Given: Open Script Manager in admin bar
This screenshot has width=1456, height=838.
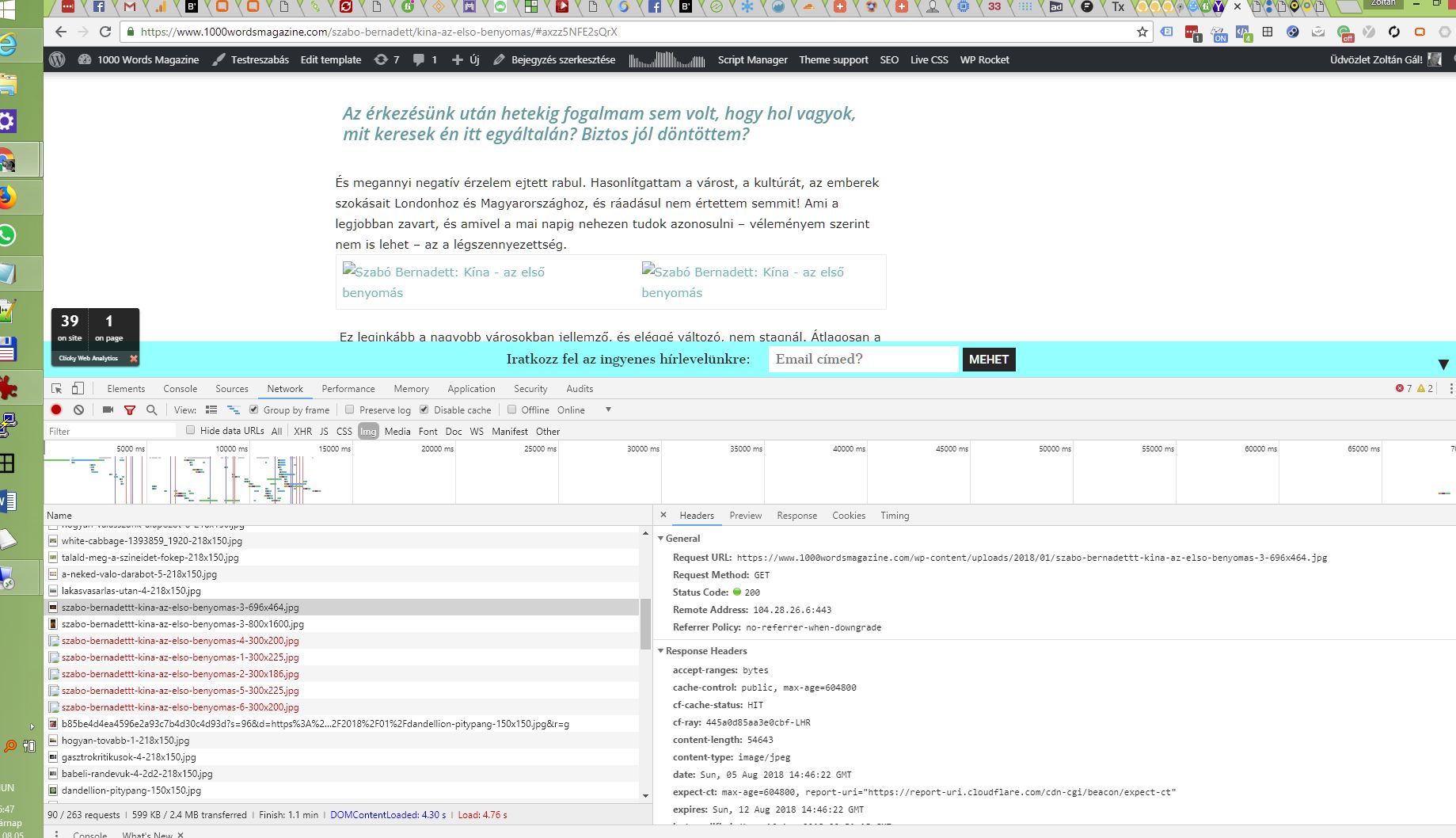Looking at the screenshot, I should coord(752,59).
